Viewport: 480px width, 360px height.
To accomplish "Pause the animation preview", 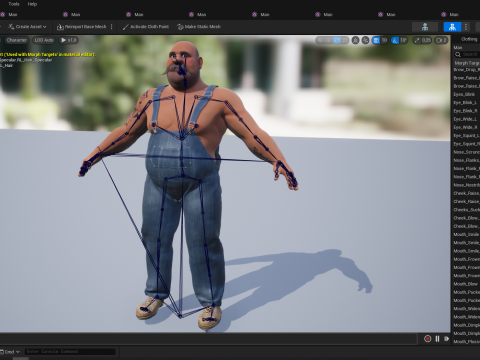I will 437,339.
